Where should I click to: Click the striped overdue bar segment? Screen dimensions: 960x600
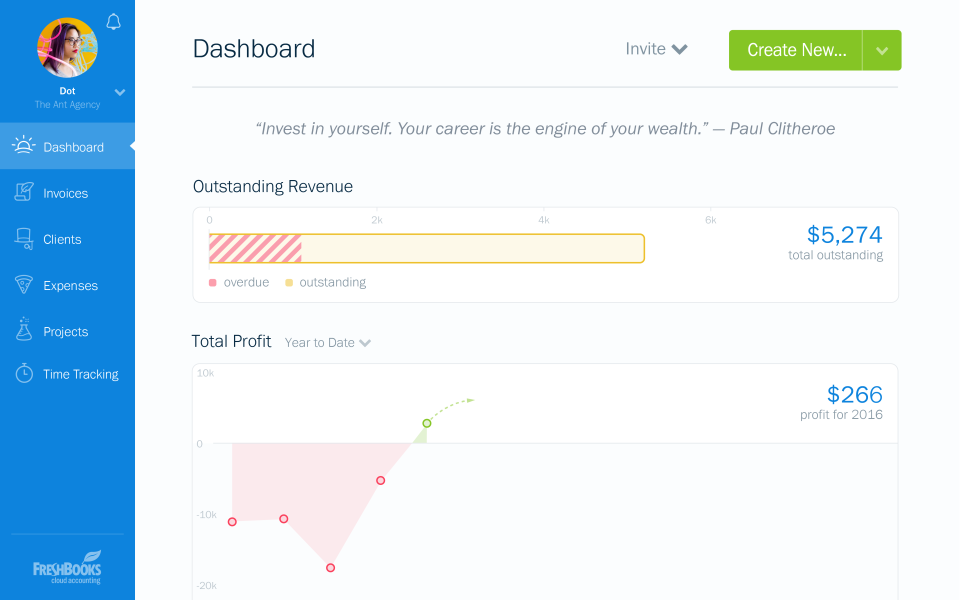tap(255, 249)
